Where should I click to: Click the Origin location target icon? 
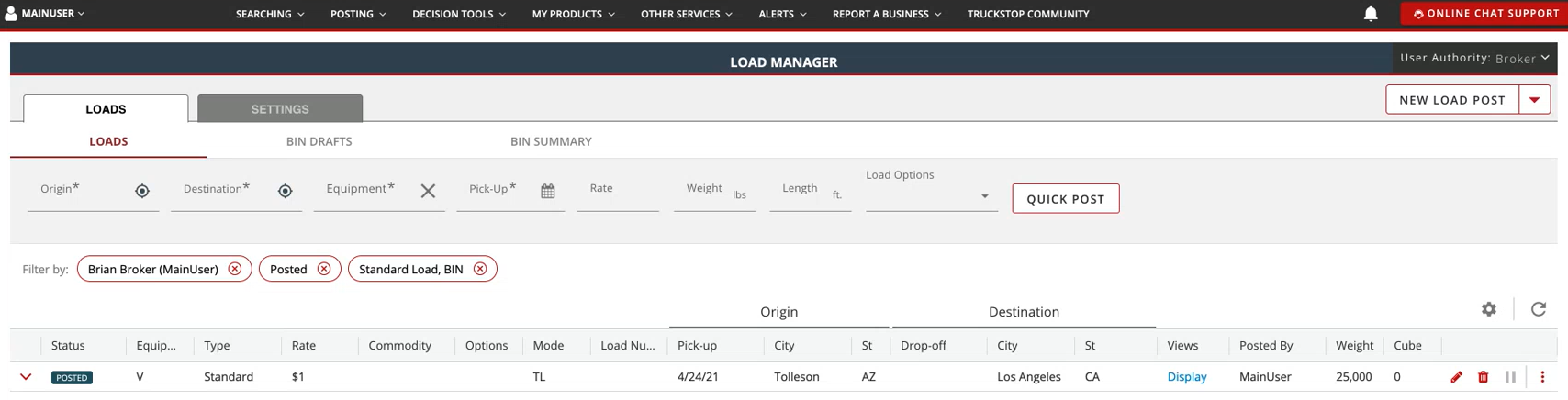pyautogui.click(x=142, y=191)
